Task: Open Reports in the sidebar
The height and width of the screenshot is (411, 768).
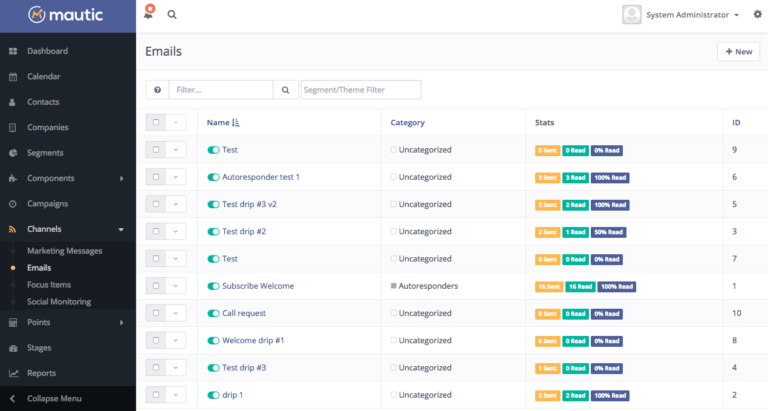Action: point(41,373)
